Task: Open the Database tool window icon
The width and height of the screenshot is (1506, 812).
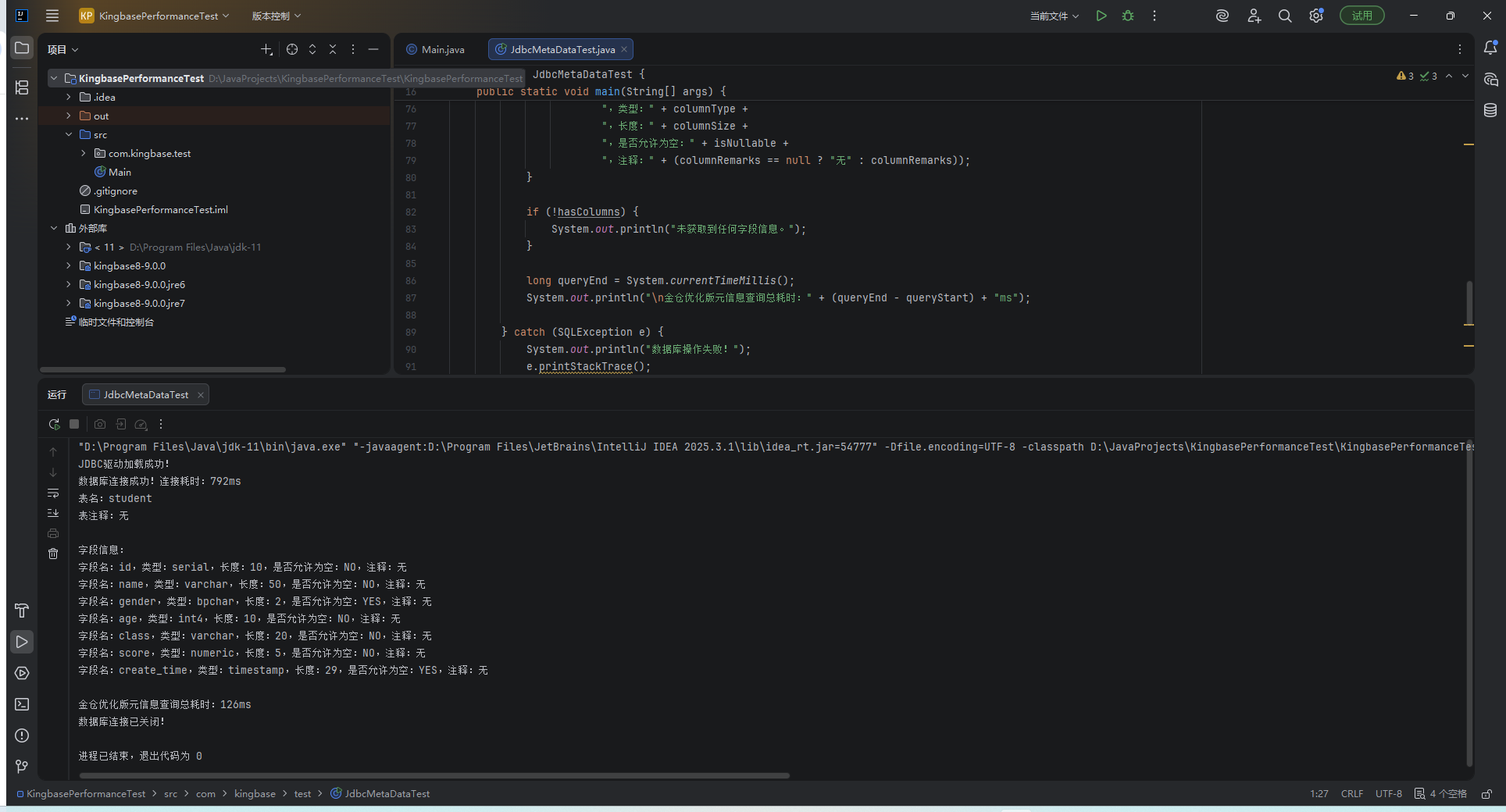Action: click(x=1490, y=110)
